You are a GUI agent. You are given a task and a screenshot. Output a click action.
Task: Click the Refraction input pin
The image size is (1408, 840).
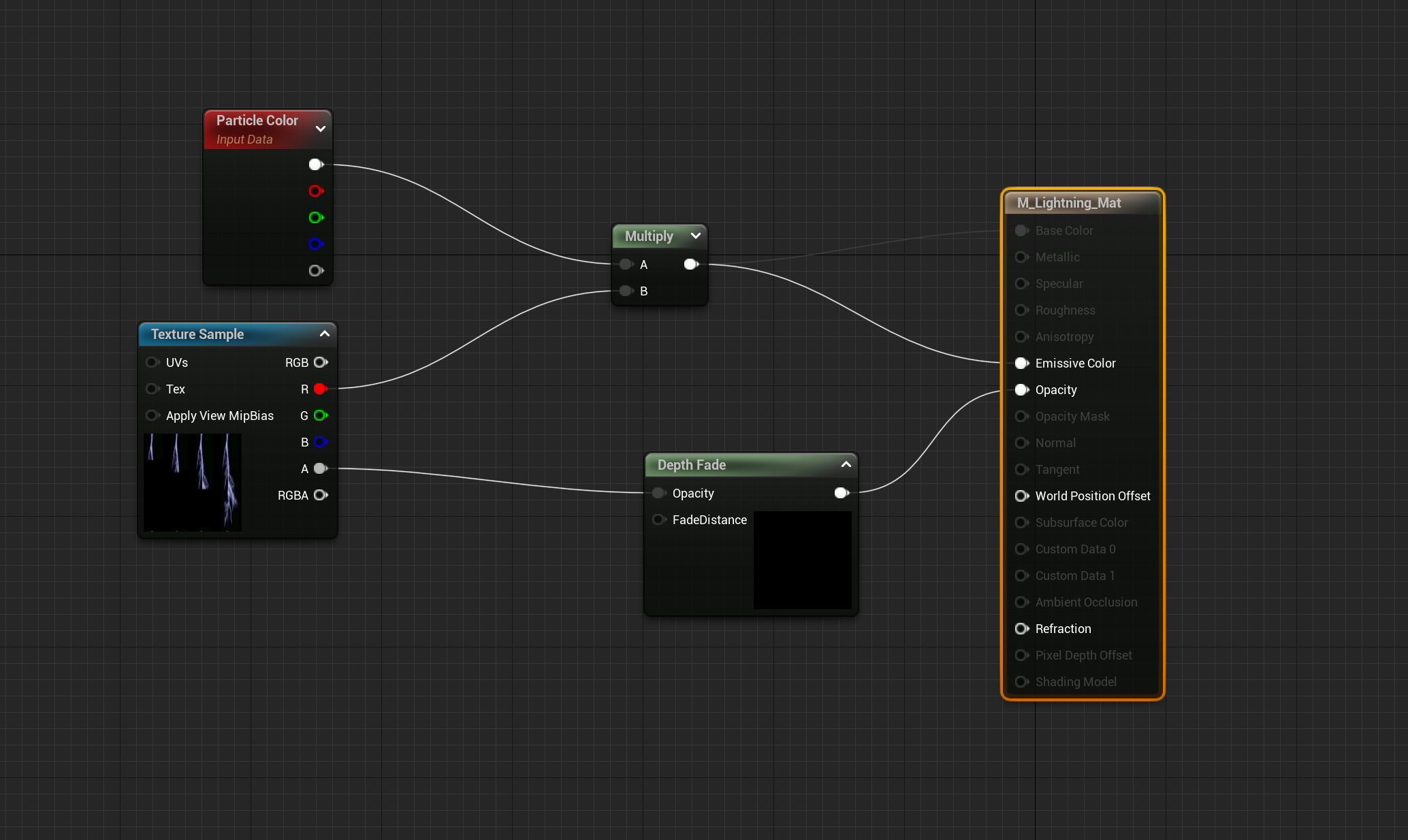(1021, 628)
